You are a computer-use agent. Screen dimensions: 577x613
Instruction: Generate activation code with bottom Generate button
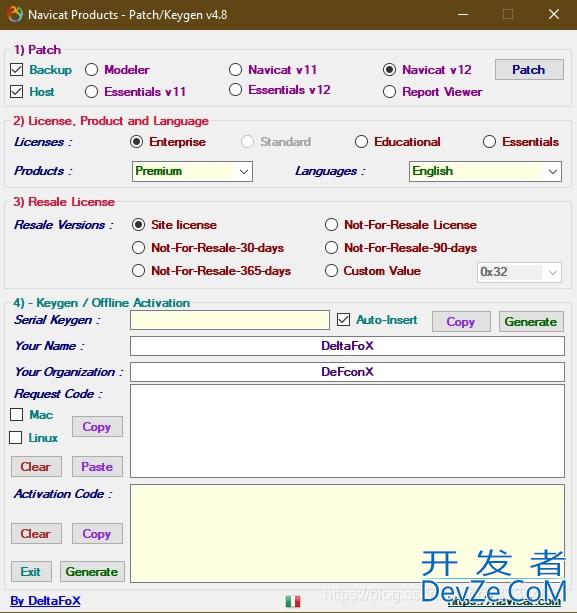coord(92,572)
